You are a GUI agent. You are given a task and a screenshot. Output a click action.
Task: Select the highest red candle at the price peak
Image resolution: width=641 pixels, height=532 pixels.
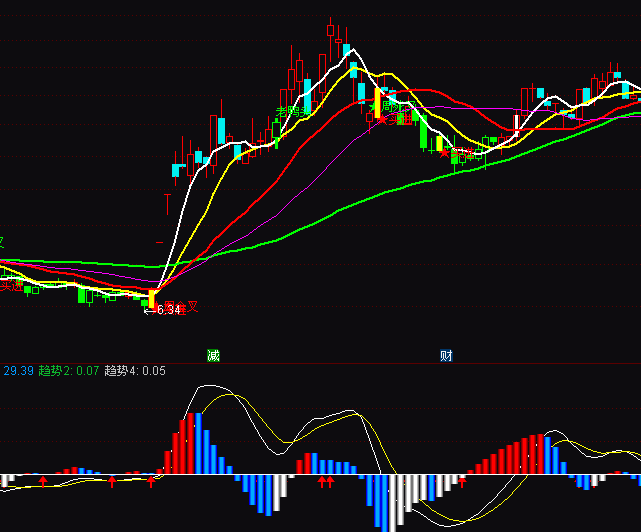pos(330,30)
